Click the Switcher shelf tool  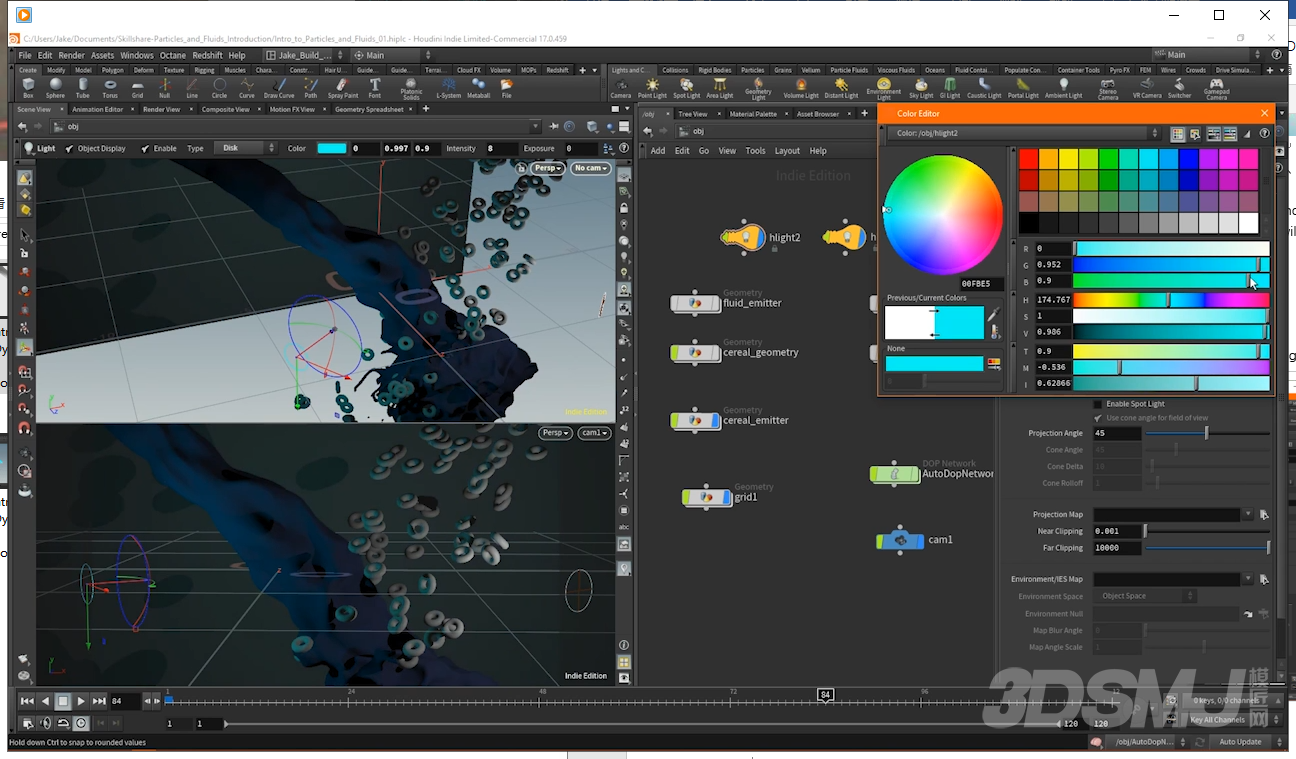1179,88
